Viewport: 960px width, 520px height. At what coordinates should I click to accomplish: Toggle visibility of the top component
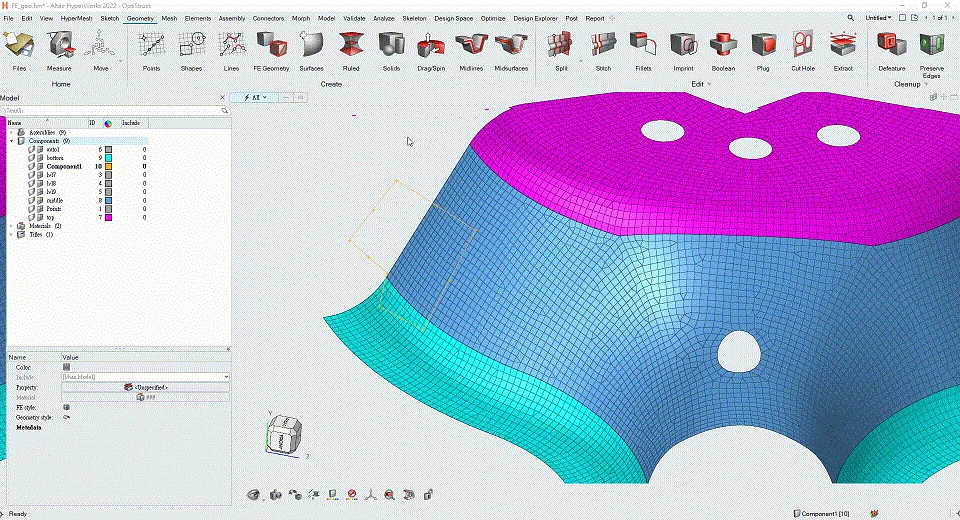click(33, 217)
